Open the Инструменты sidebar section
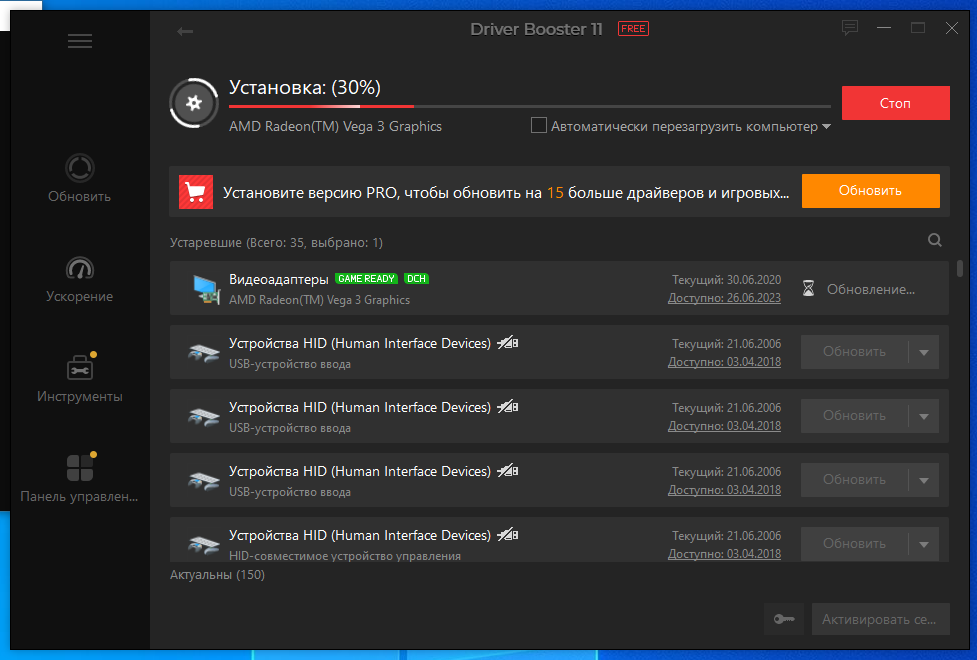 [79, 378]
